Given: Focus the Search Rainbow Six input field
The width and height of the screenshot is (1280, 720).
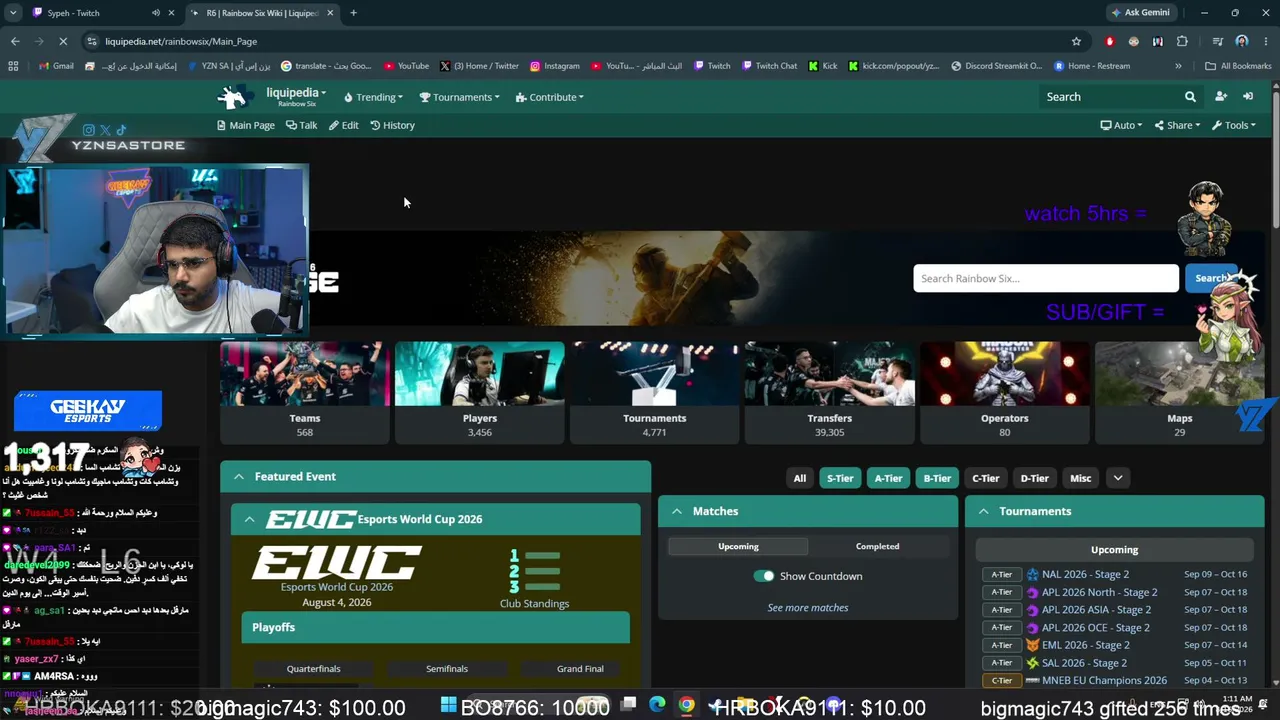Looking at the screenshot, I should [1046, 278].
